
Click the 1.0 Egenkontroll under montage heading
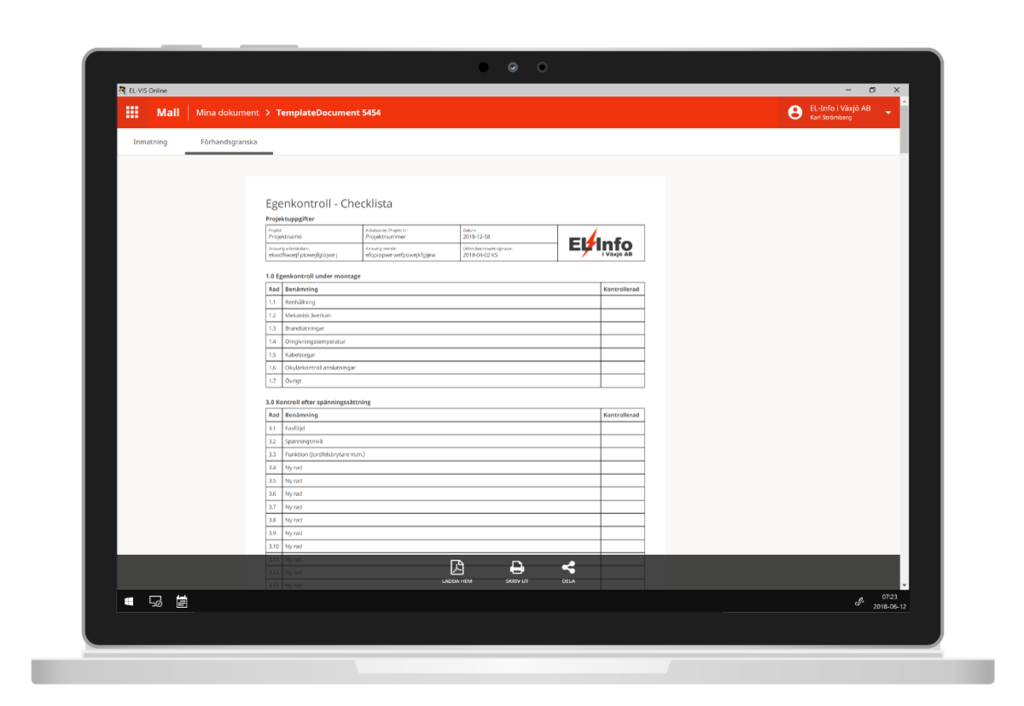click(x=313, y=276)
